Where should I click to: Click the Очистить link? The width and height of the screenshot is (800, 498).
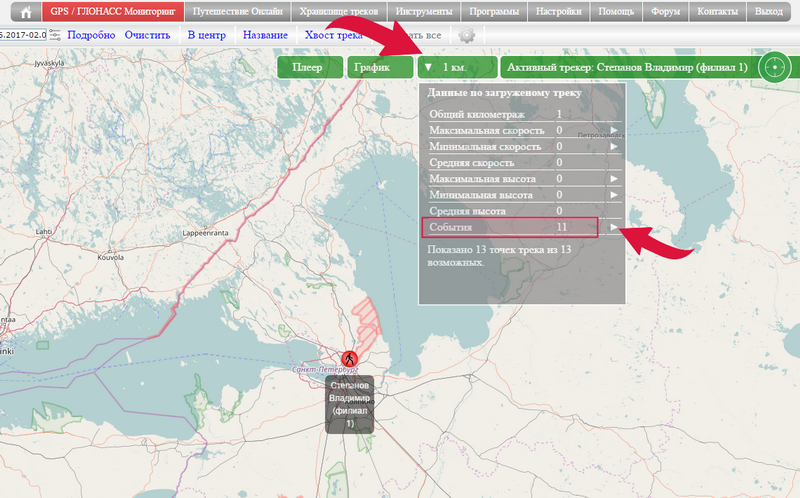coord(148,35)
